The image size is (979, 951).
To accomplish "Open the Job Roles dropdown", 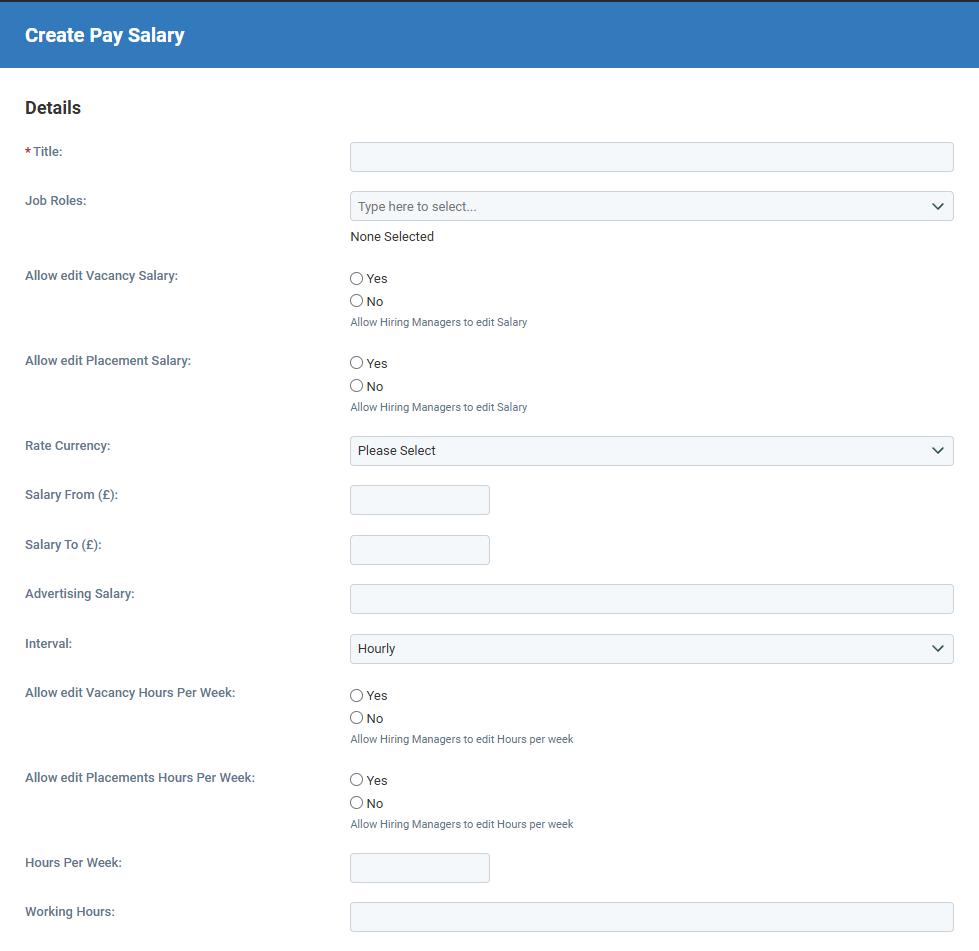I will [651, 206].
